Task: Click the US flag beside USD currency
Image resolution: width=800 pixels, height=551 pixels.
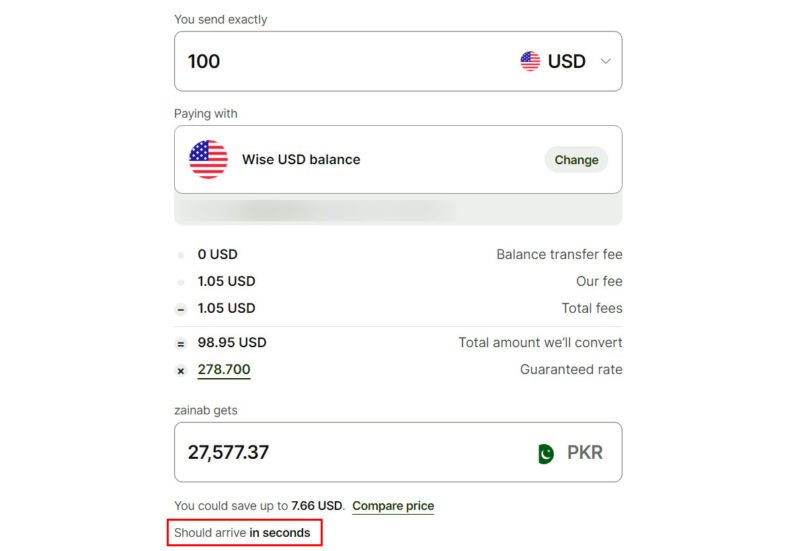Action: click(530, 61)
